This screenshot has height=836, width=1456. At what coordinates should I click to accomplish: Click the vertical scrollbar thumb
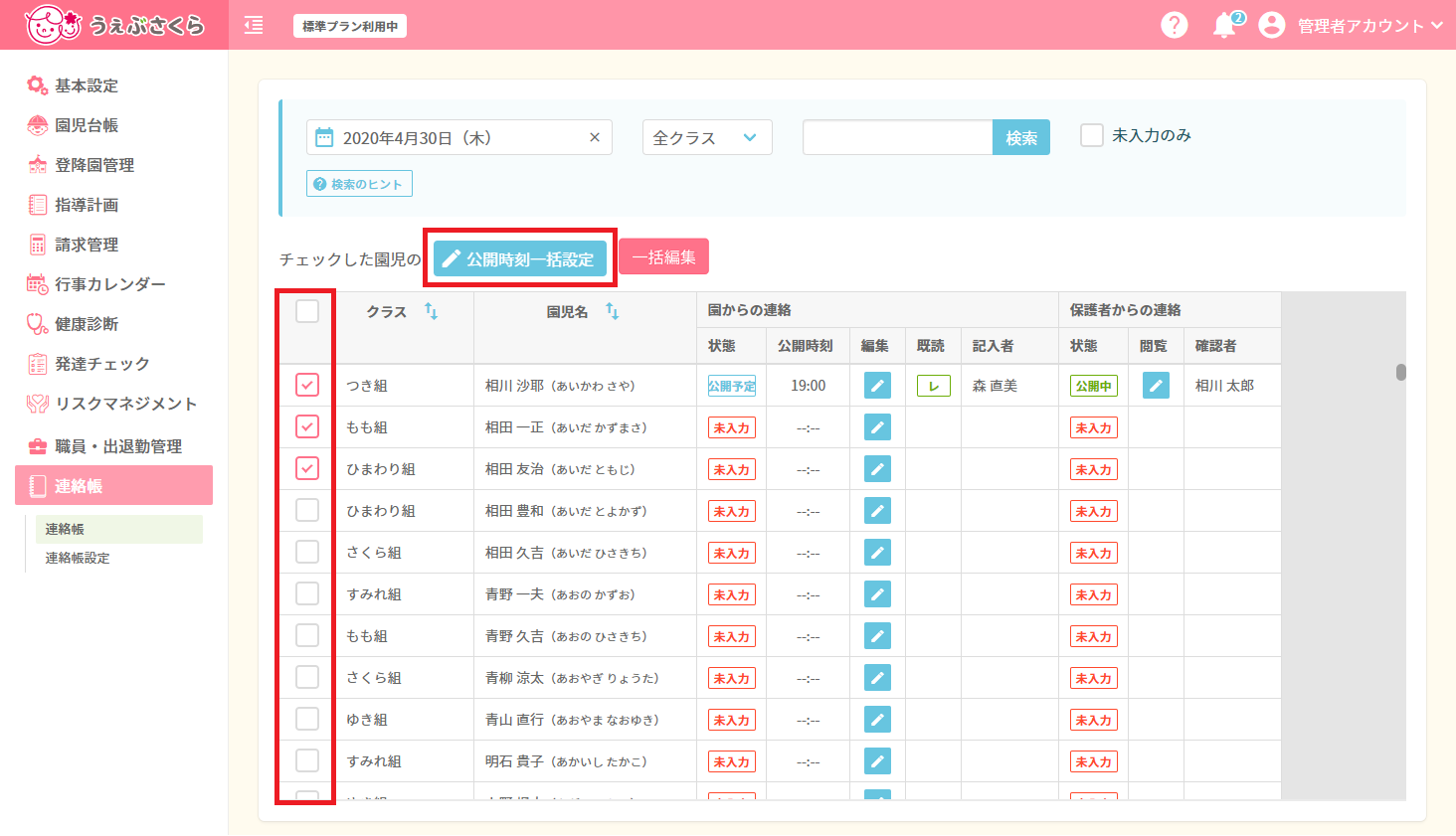coord(1401,370)
